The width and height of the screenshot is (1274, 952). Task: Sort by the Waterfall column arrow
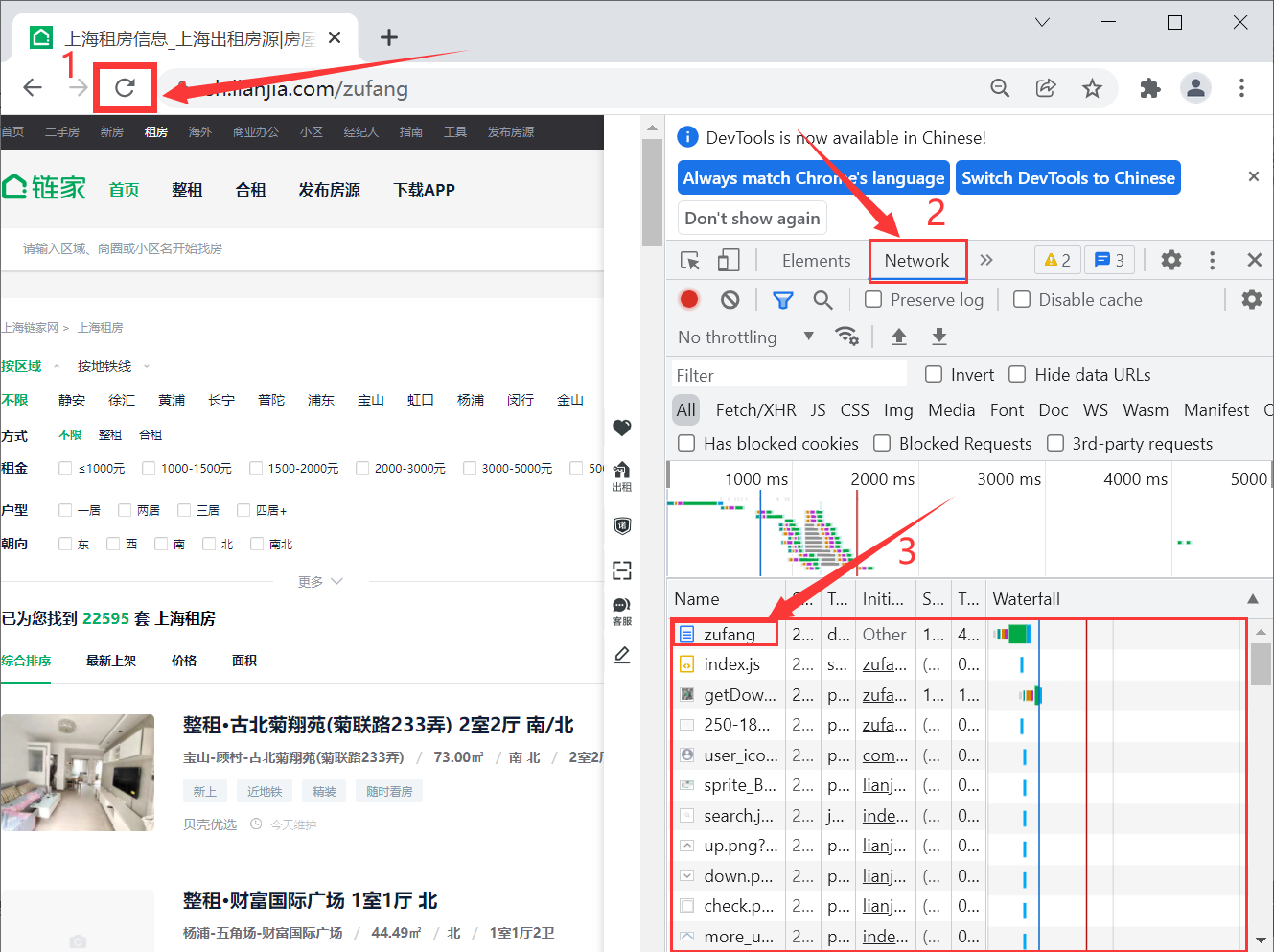1252,599
